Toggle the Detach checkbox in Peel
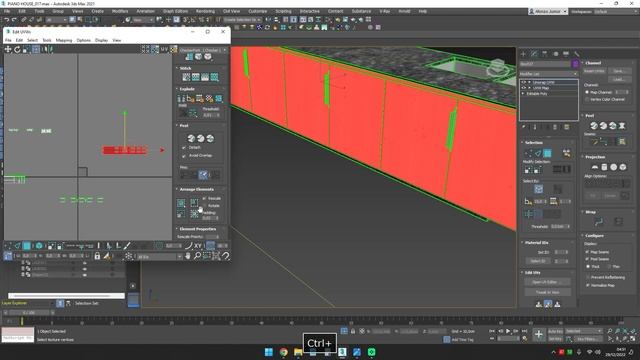Viewport: 640px width, 360px height. pos(184,147)
